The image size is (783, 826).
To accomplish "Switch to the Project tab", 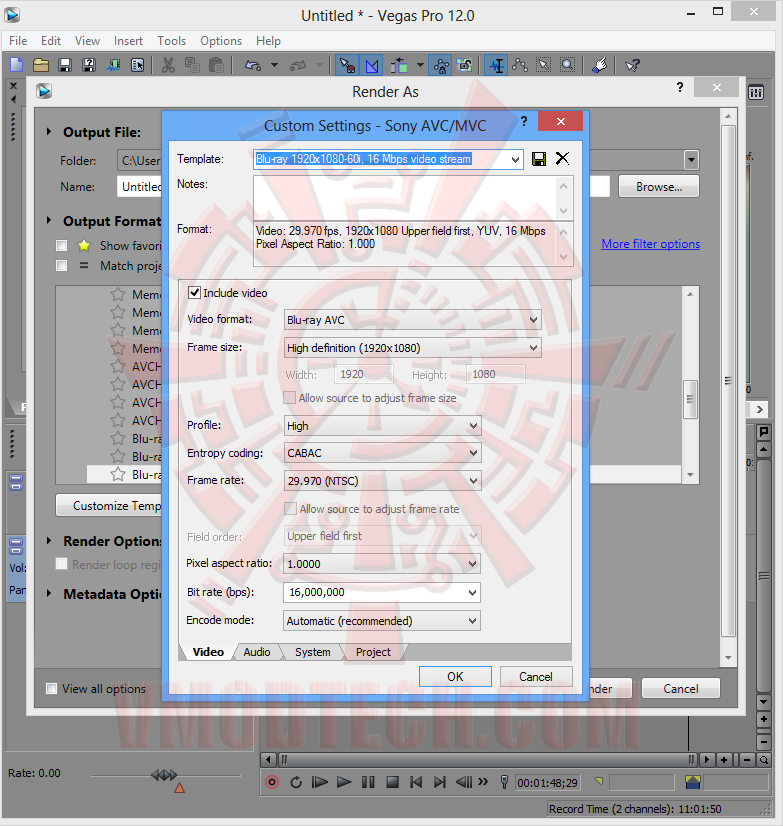I will pos(373,652).
